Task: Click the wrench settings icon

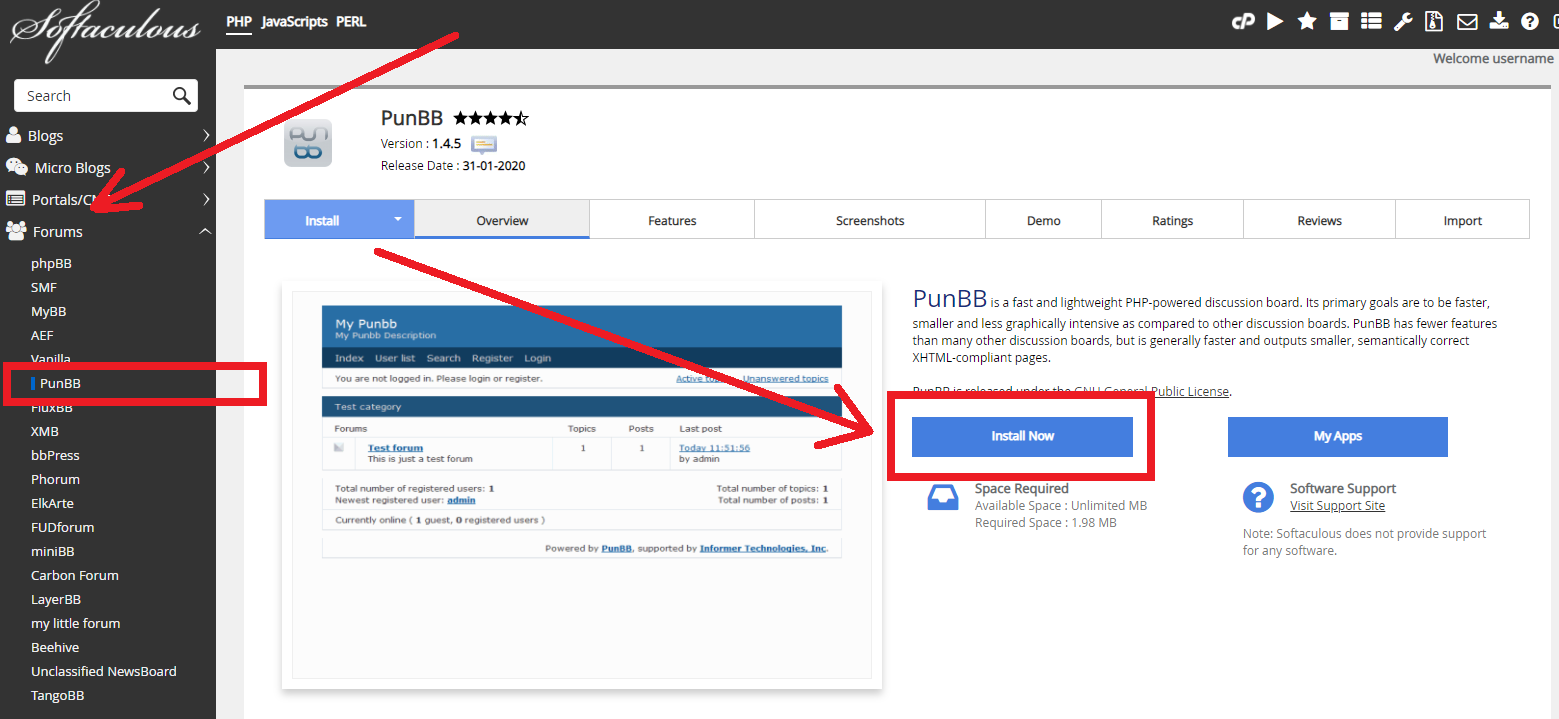Action: point(1403,21)
